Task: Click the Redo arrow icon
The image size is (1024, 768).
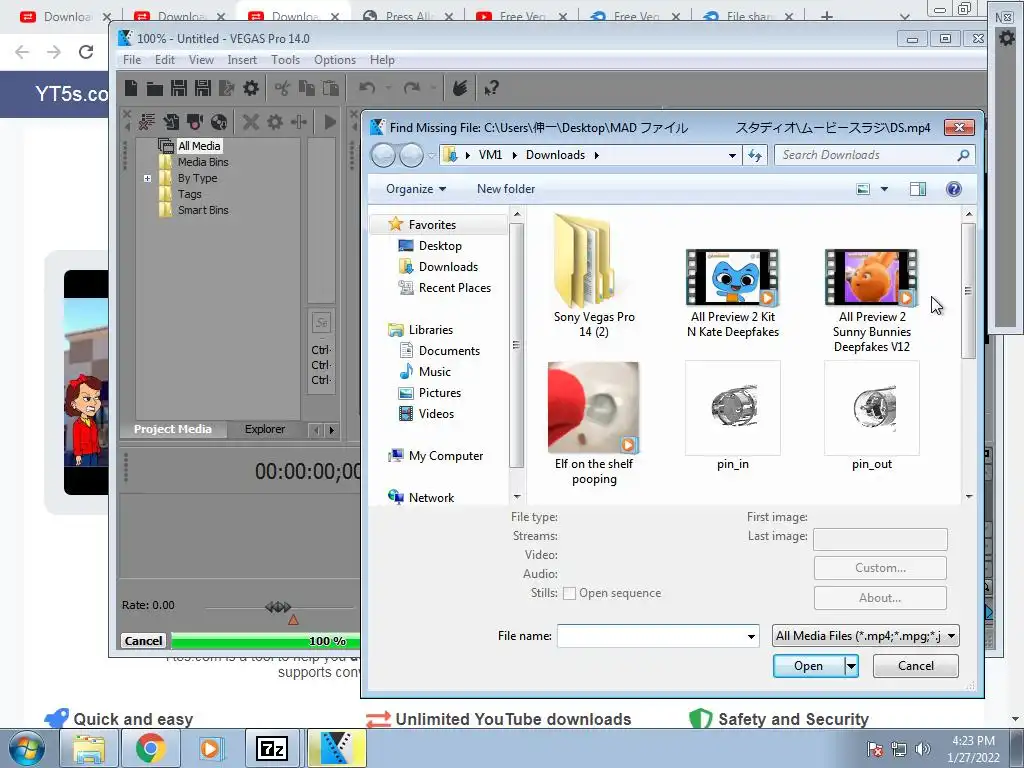Action: pyautogui.click(x=411, y=88)
